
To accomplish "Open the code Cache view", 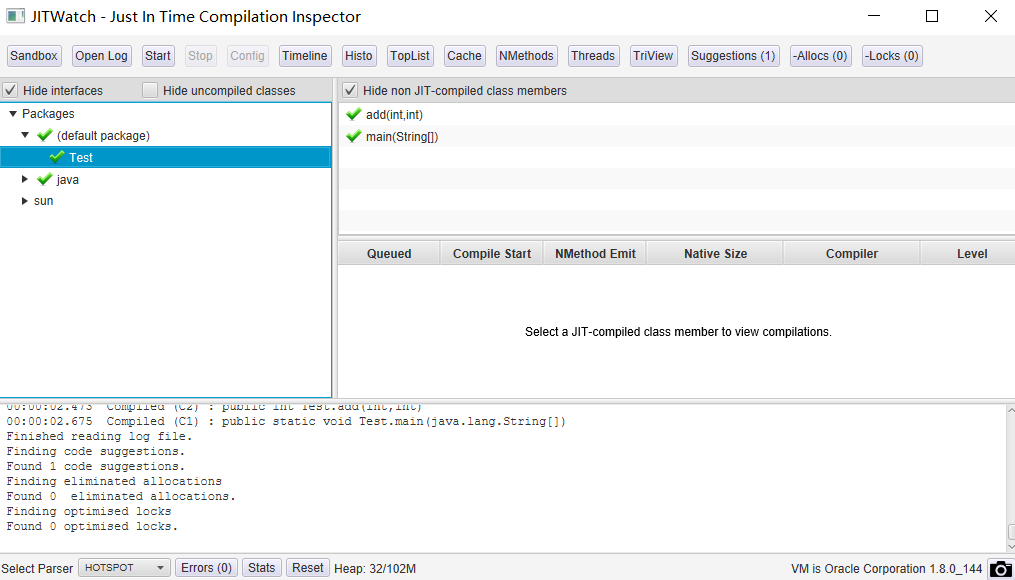I will [x=465, y=56].
